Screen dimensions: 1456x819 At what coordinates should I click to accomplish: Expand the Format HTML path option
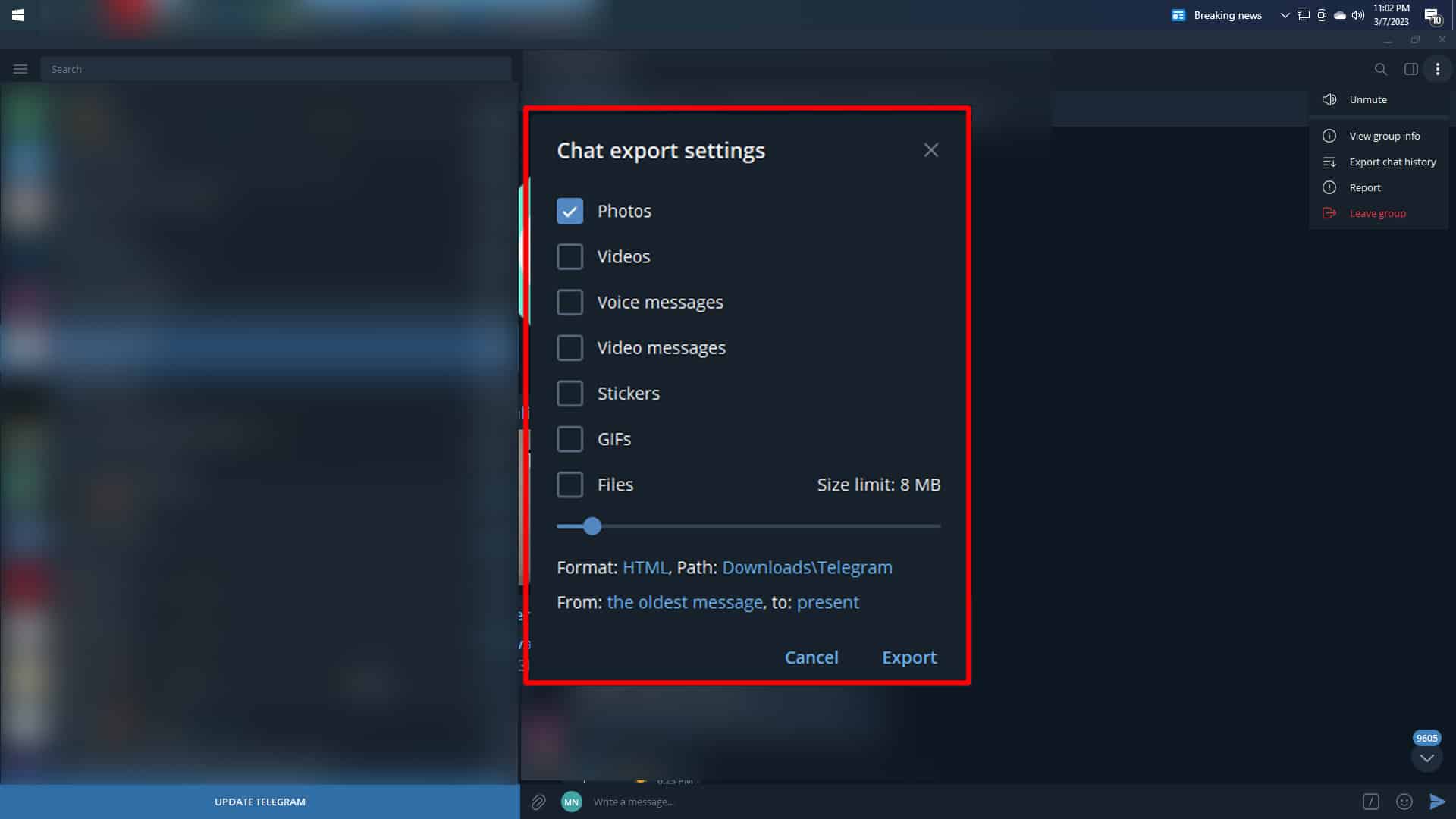(645, 567)
